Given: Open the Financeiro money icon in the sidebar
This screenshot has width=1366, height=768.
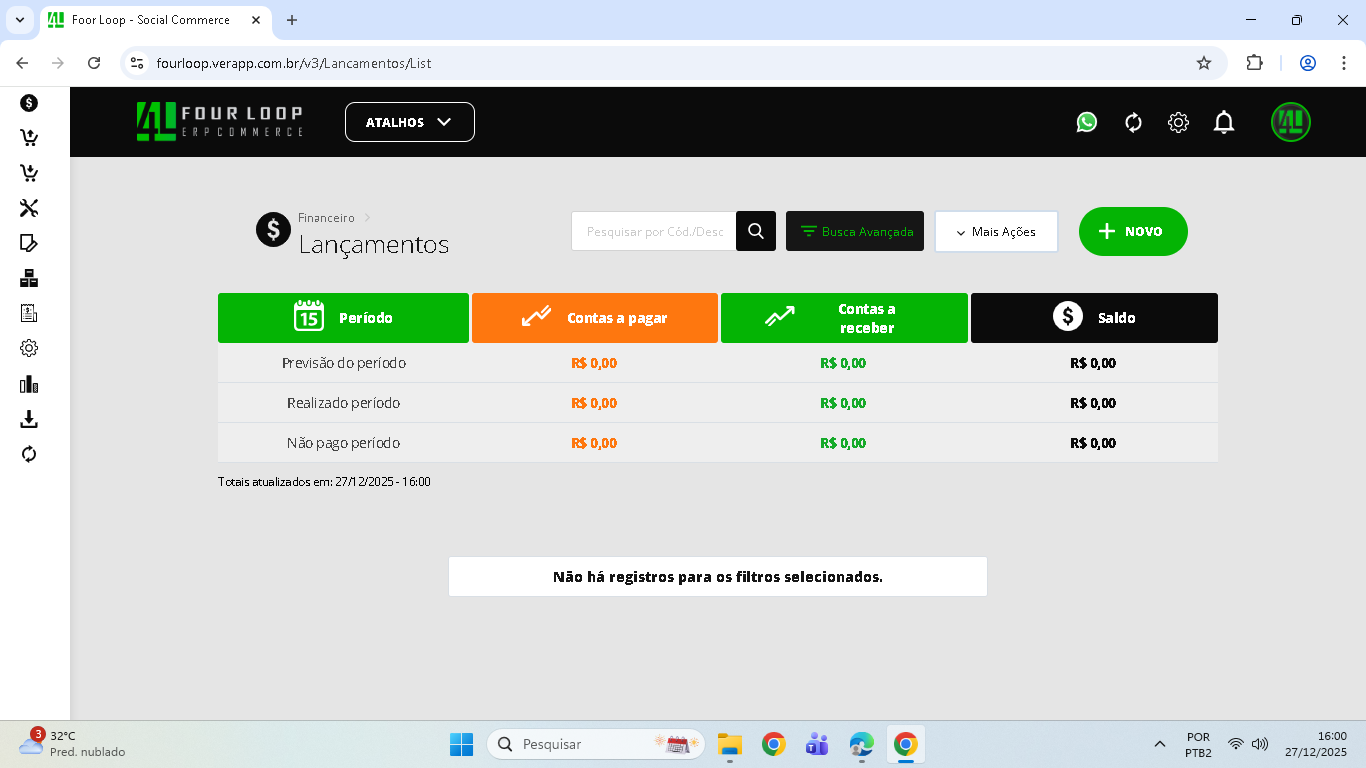Looking at the screenshot, I should tap(29, 102).
